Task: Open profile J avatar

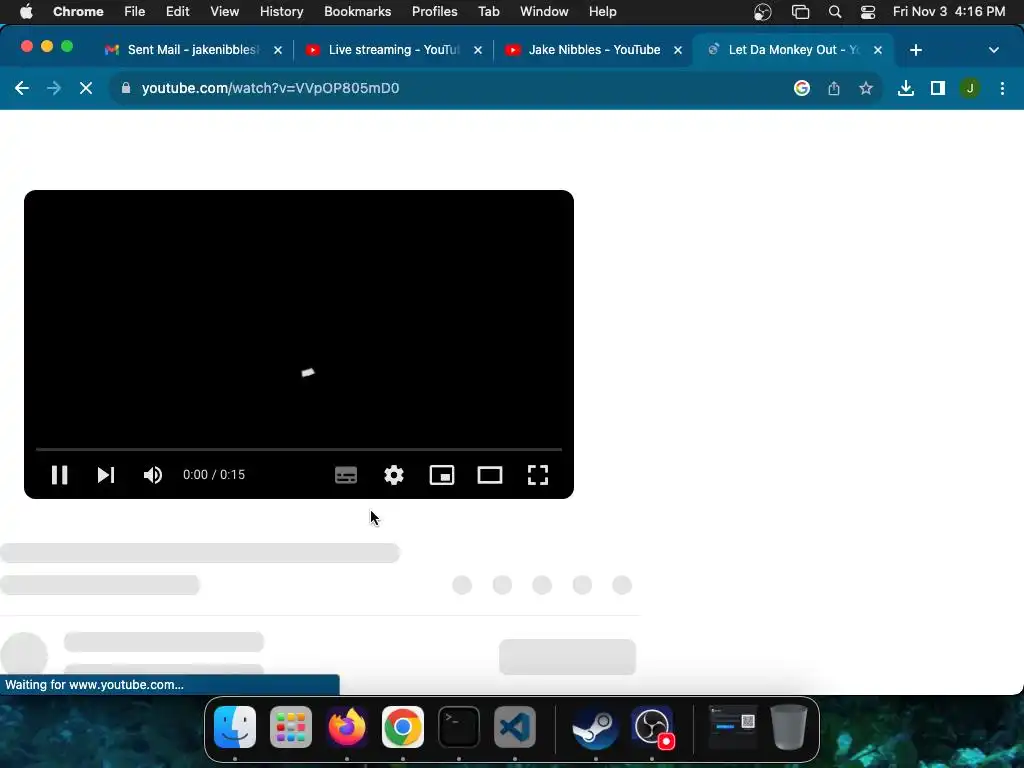Action: [x=970, y=88]
